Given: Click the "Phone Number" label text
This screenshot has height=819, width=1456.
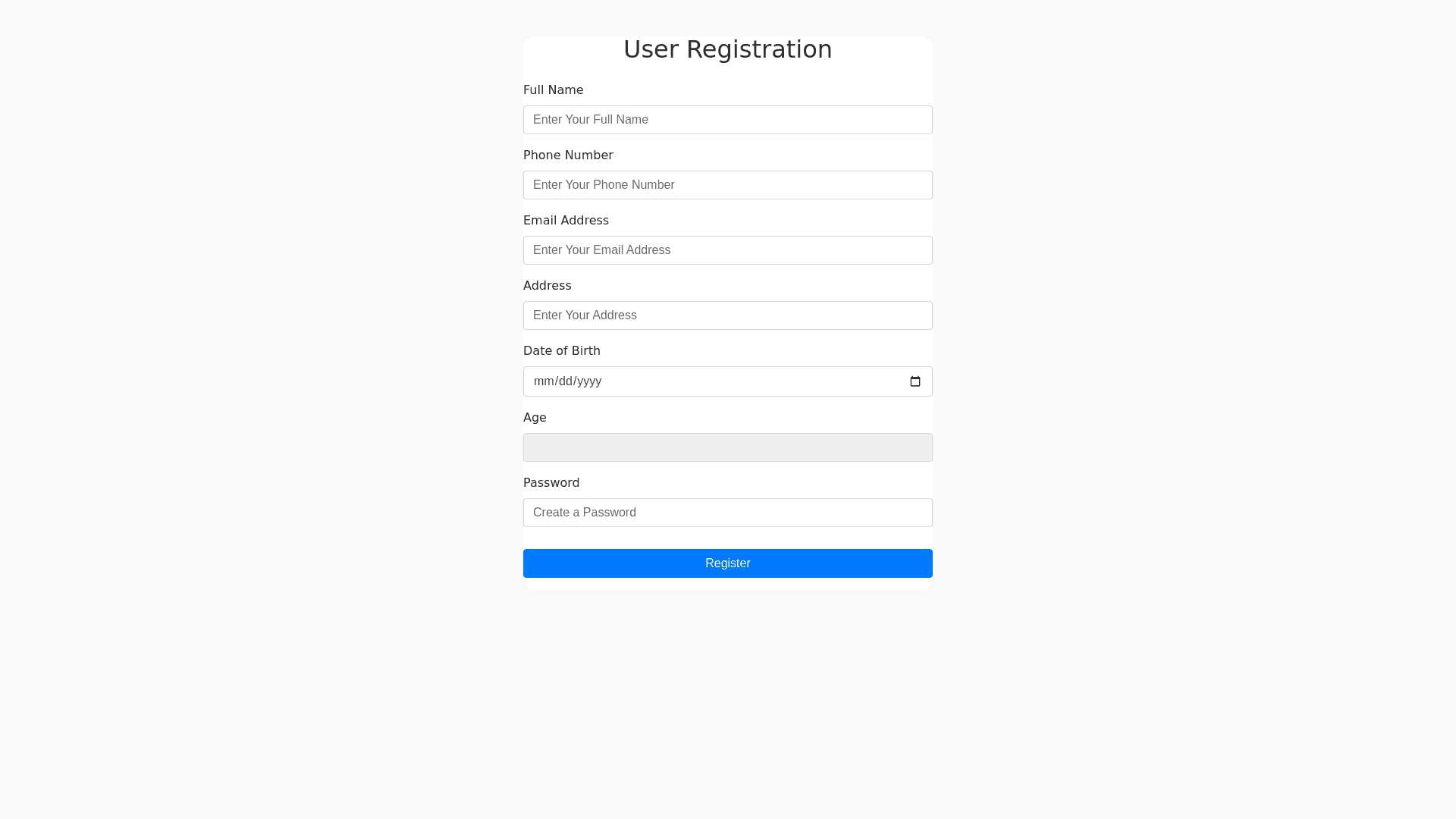Looking at the screenshot, I should (x=568, y=155).
